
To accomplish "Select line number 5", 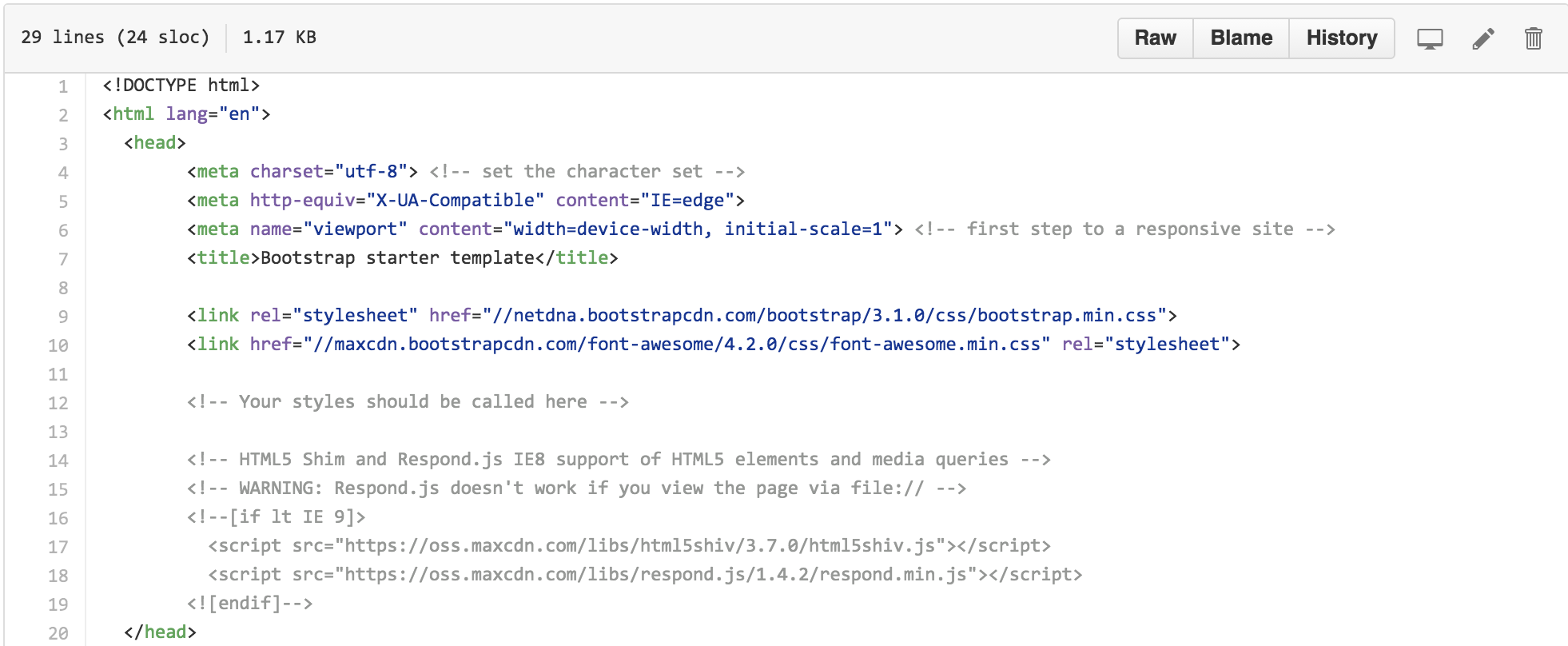I will 63,201.
